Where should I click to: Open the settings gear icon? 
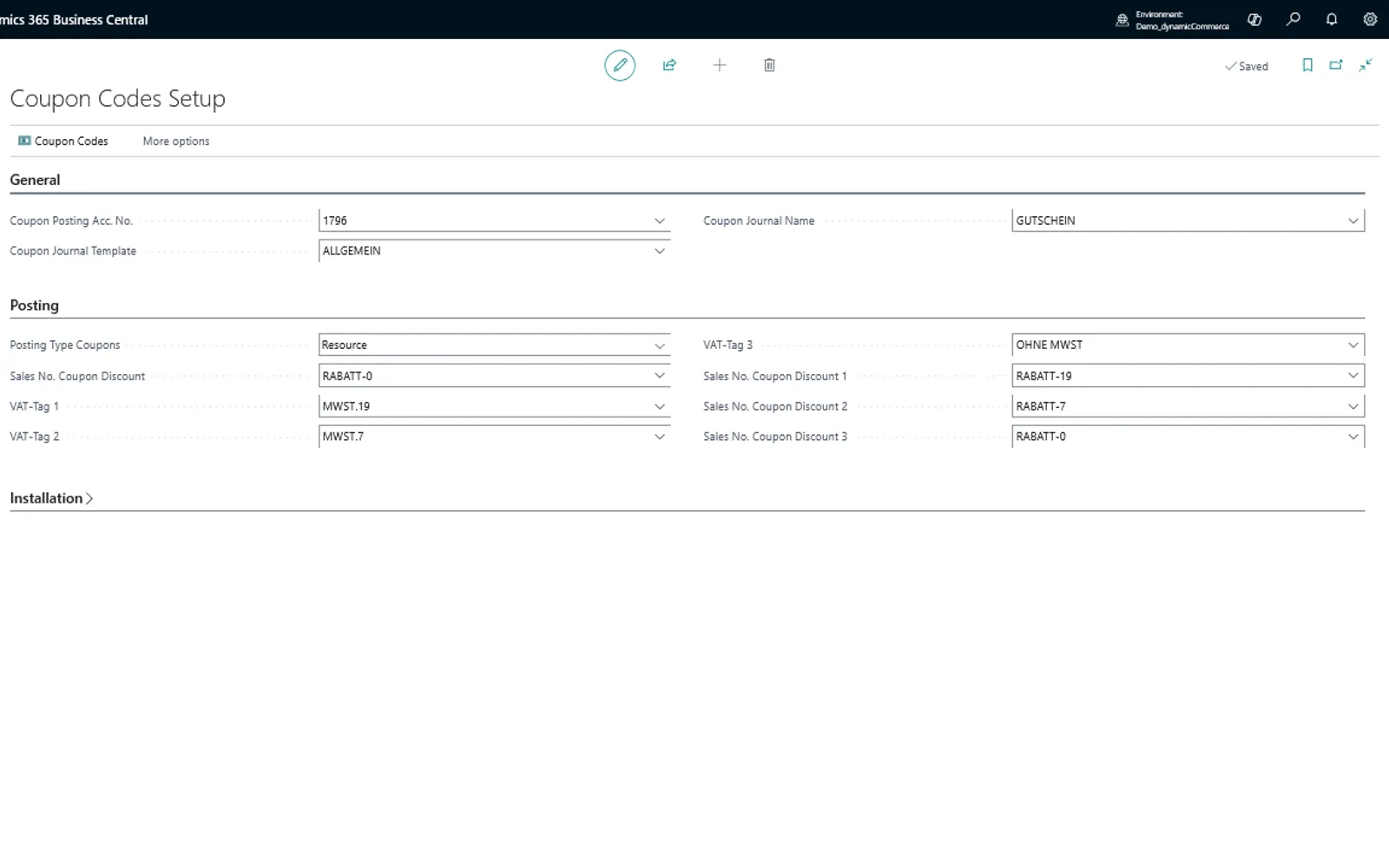point(1370,19)
